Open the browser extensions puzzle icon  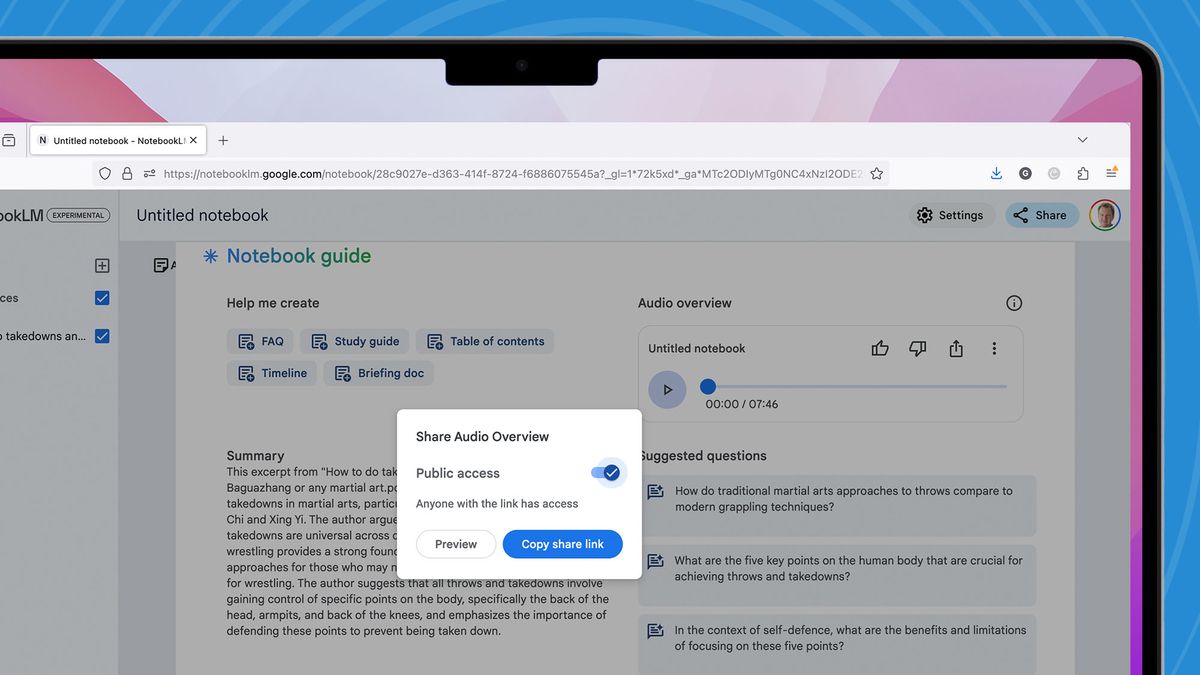point(1083,173)
